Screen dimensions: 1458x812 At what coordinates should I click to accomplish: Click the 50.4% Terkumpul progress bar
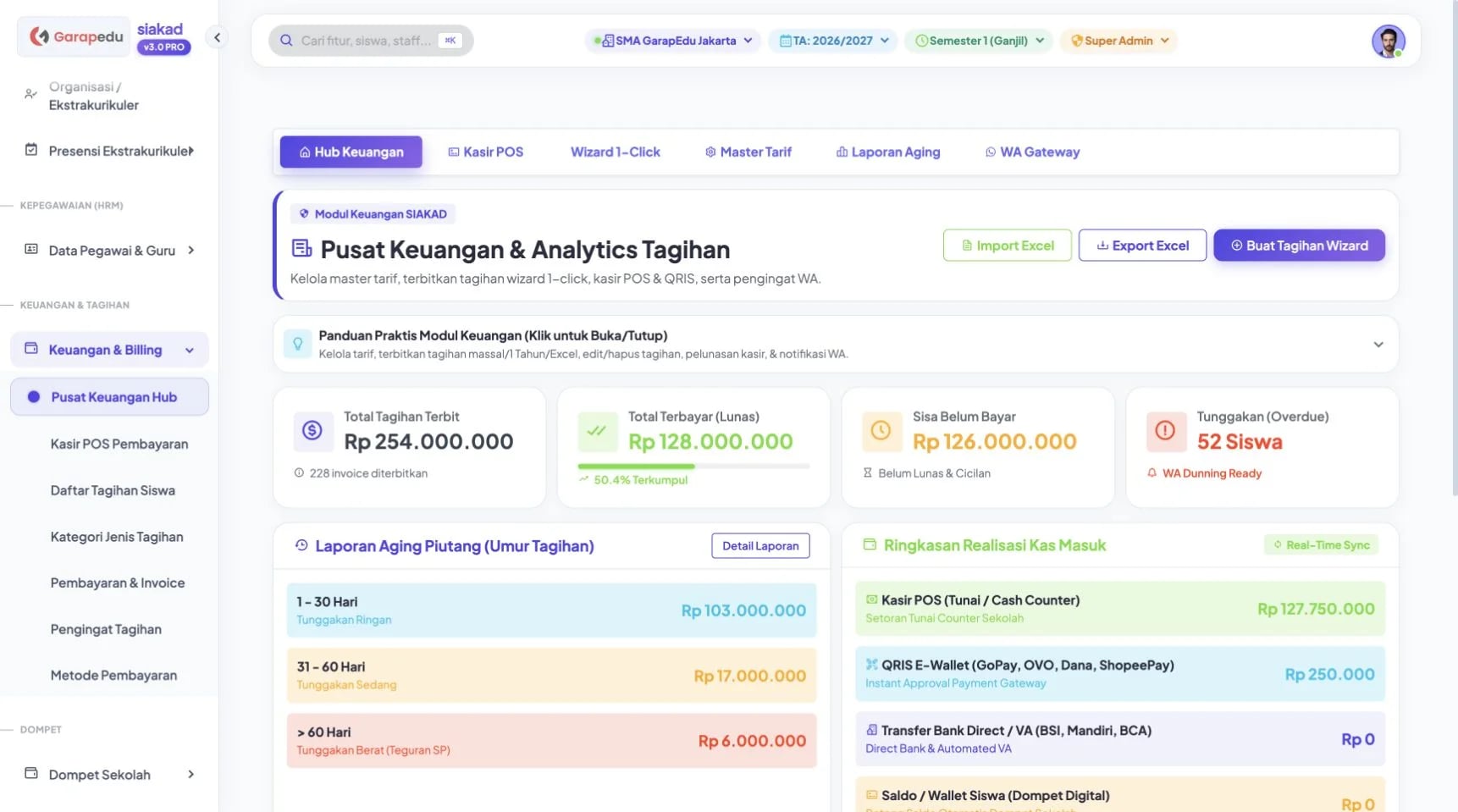click(x=693, y=467)
